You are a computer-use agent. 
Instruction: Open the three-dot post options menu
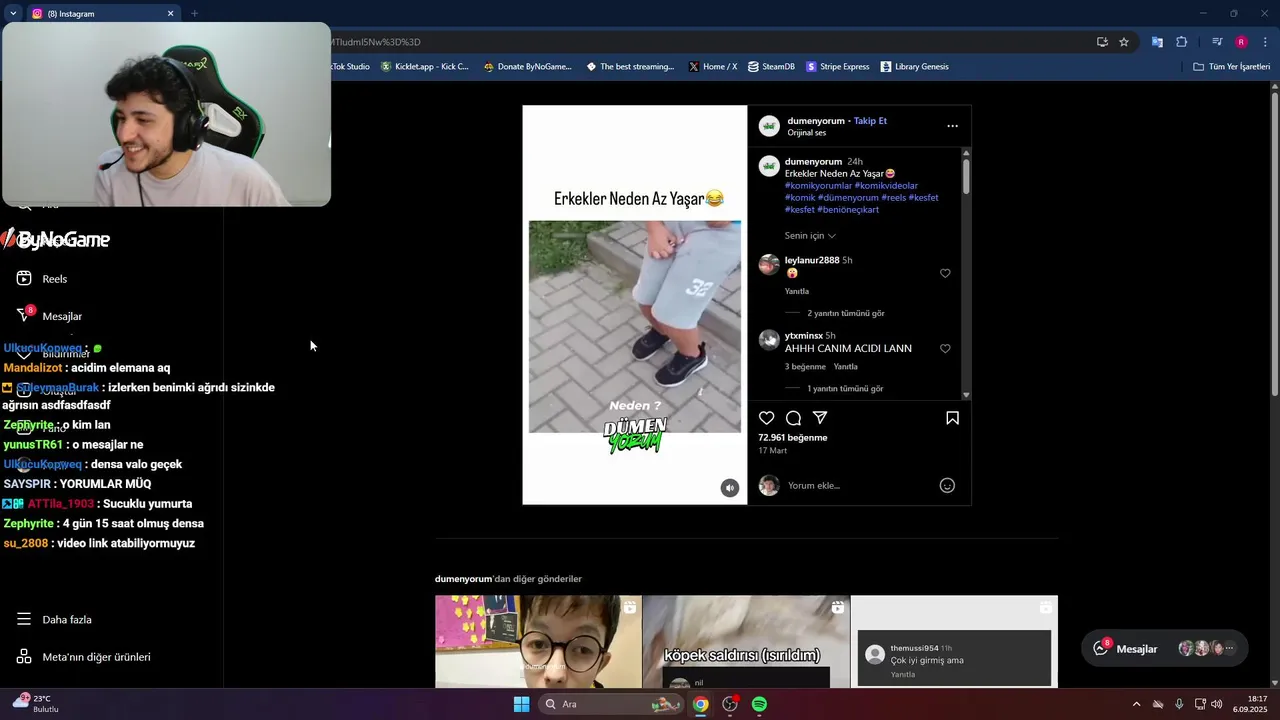tap(952, 126)
